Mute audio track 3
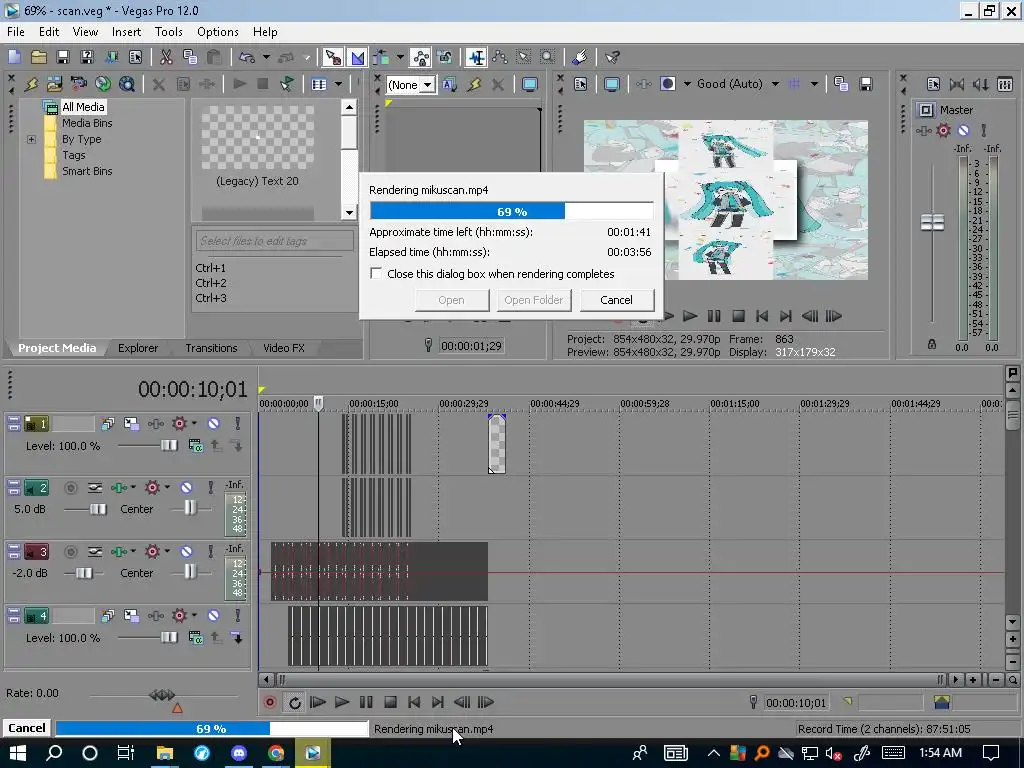Screen dimensions: 1024x768 [186, 552]
